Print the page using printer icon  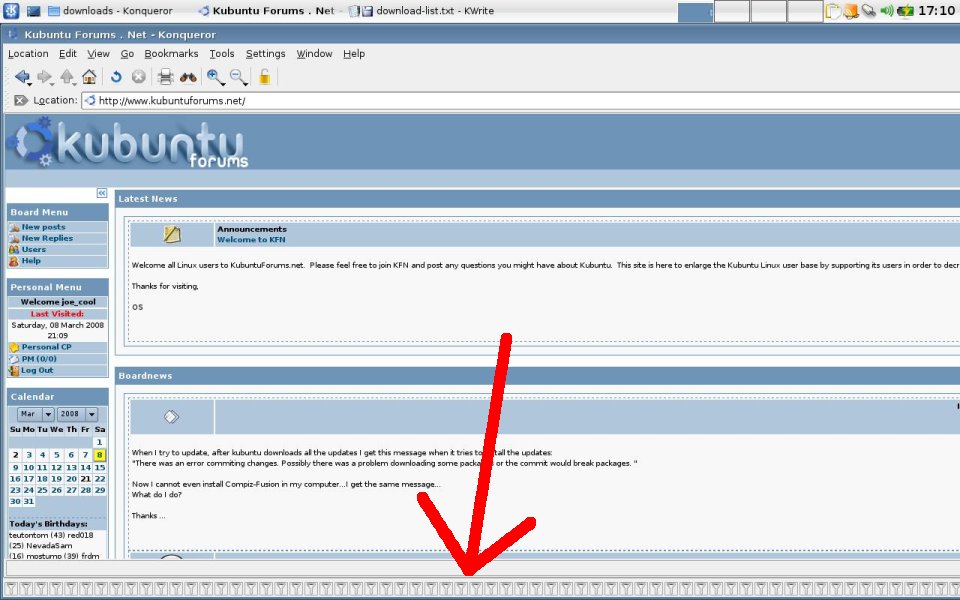click(x=165, y=77)
